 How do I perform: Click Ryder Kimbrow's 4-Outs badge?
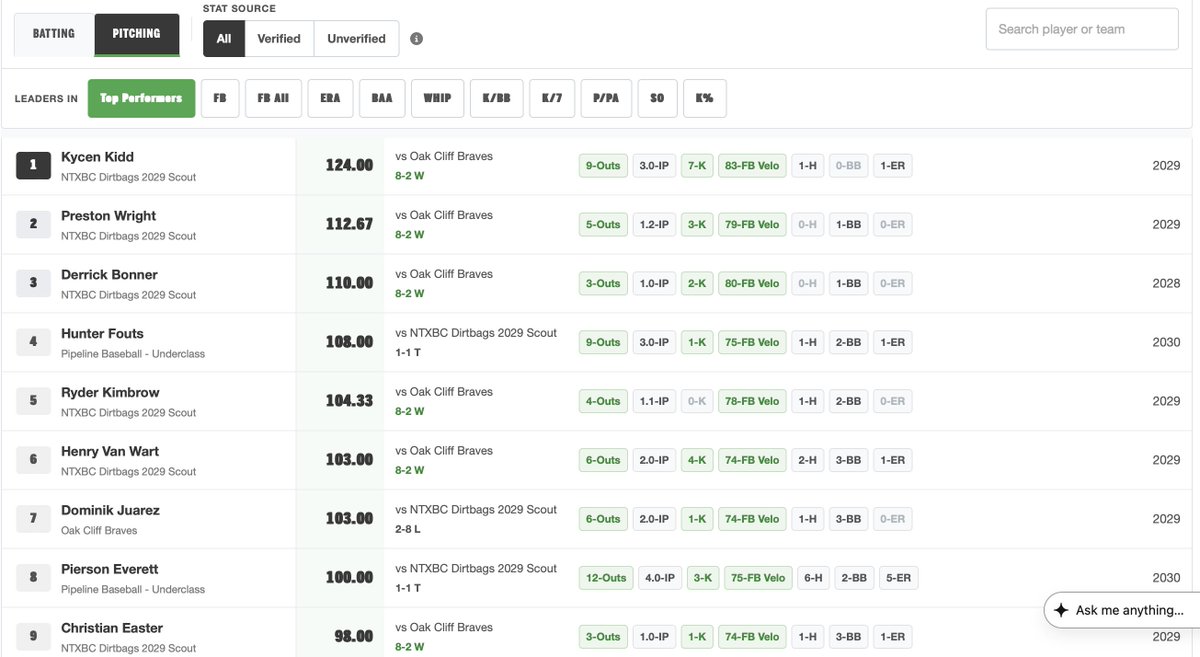(603, 402)
